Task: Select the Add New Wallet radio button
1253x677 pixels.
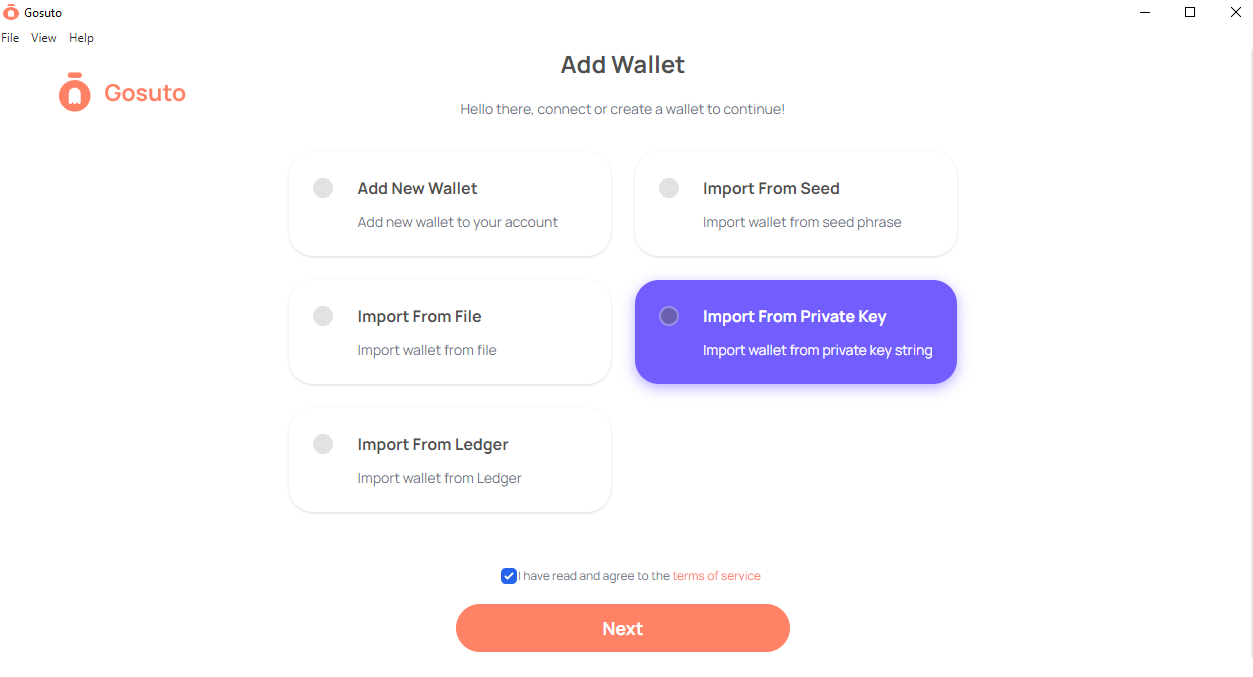Action: tap(322, 188)
